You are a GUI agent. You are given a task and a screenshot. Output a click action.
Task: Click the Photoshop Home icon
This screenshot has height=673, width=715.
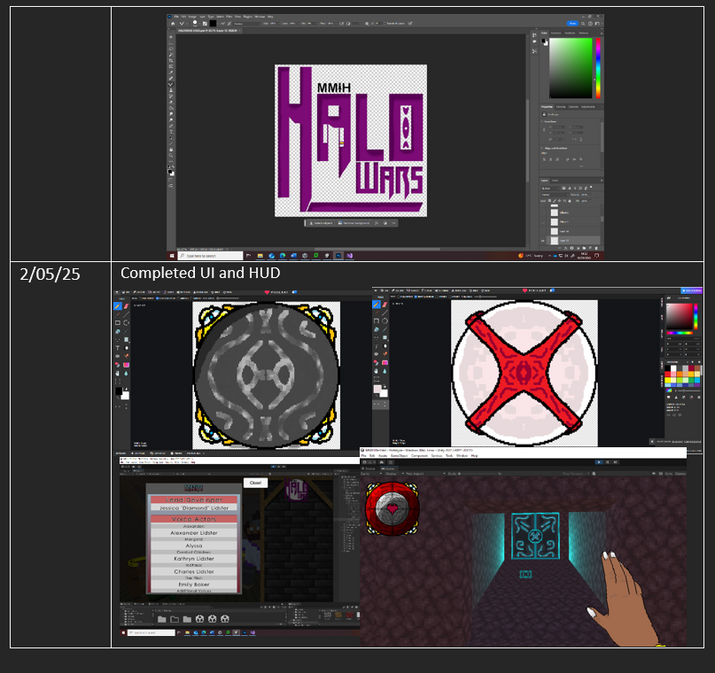(x=173, y=24)
